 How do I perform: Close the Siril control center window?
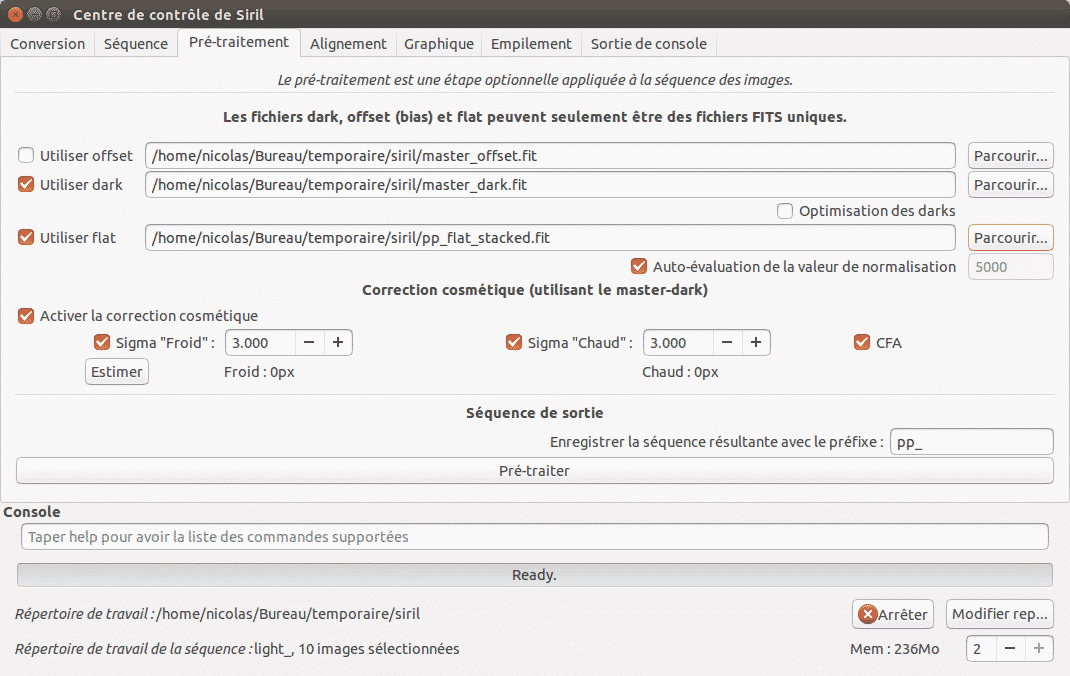15,14
